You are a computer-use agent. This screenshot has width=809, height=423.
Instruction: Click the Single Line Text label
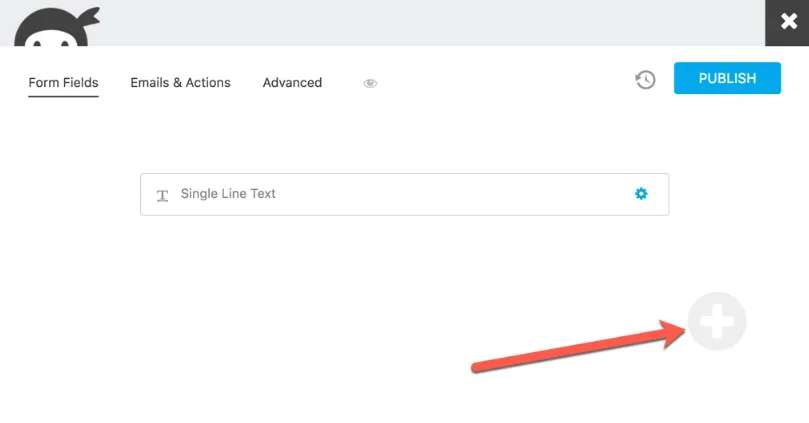[x=228, y=193]
